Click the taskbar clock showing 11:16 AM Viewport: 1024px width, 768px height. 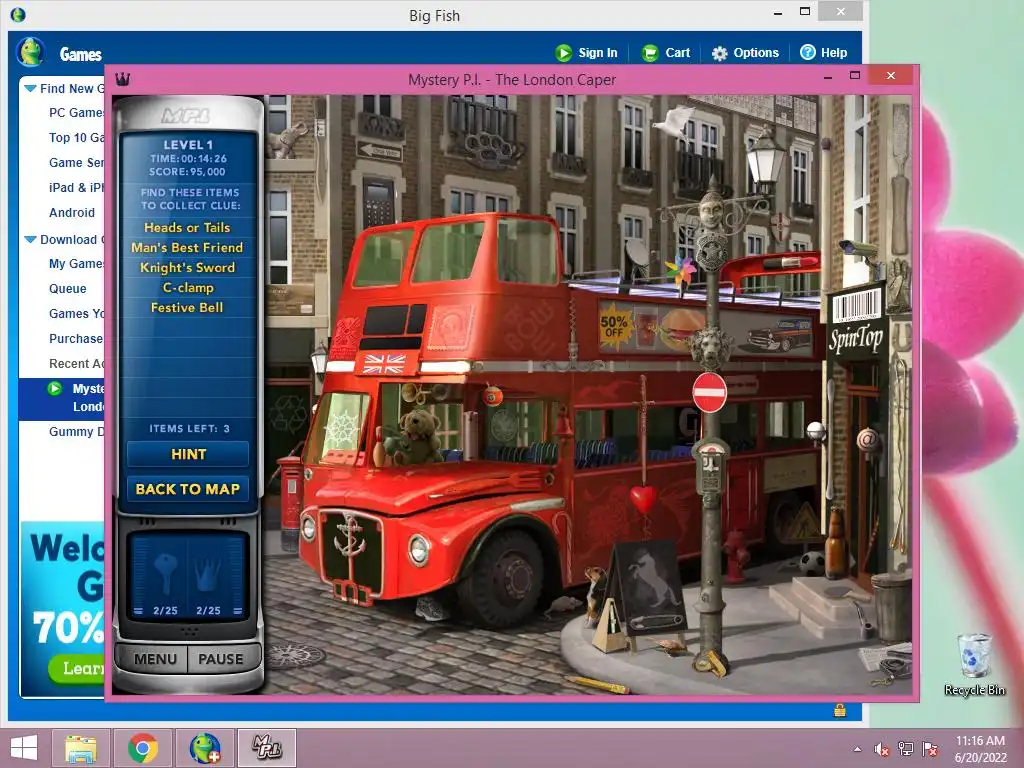pyautogui.click(x=980, y=748)
